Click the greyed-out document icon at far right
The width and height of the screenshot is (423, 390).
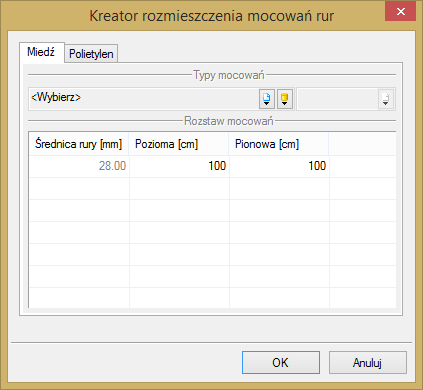(x=386, y=99)
